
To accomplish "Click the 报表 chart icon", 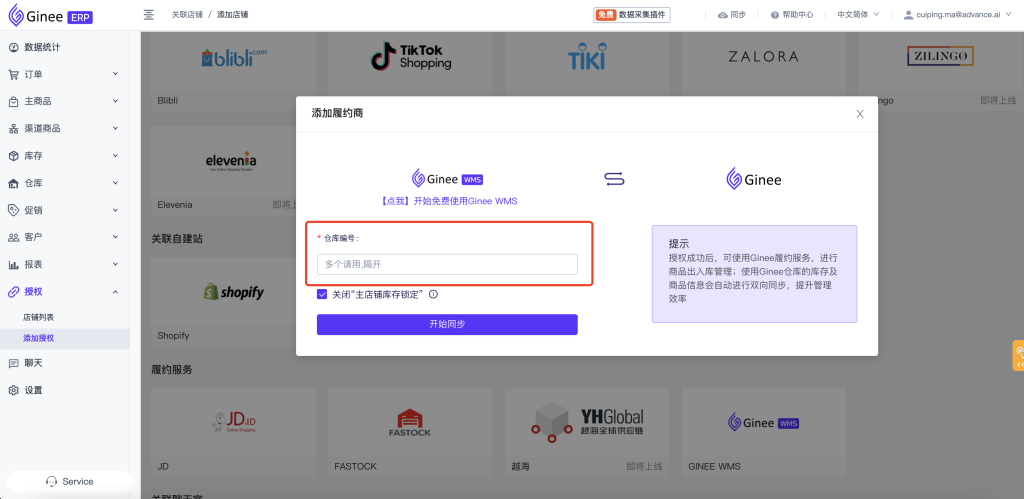I will pyautogui.click(x=13, y=265).
